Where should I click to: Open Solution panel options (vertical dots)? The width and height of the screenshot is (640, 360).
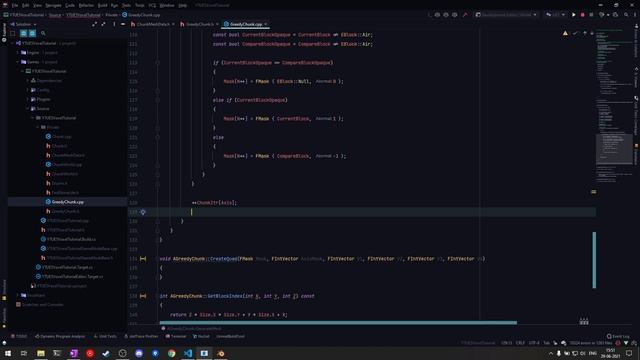tap(114, 24)
